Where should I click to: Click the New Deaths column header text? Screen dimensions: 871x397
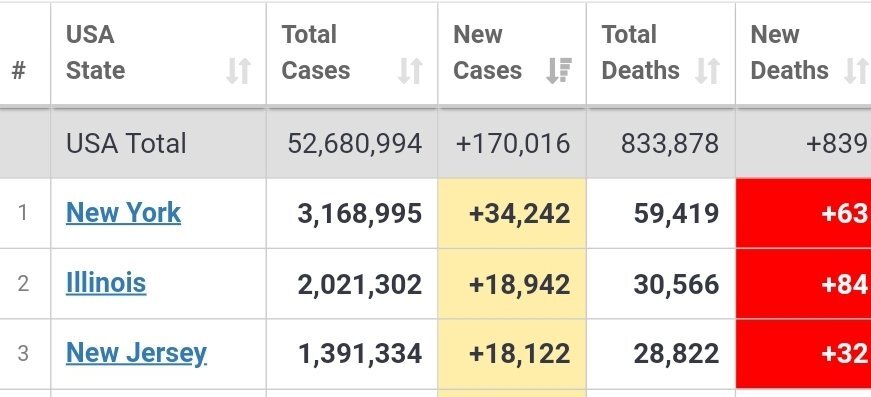(x=789, y=52)
